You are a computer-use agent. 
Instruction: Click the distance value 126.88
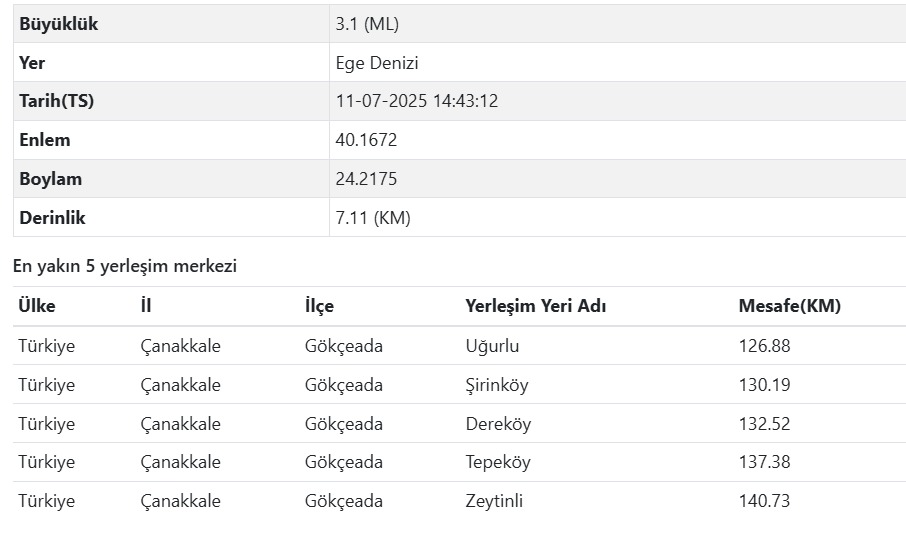click(x=764, y=346)
